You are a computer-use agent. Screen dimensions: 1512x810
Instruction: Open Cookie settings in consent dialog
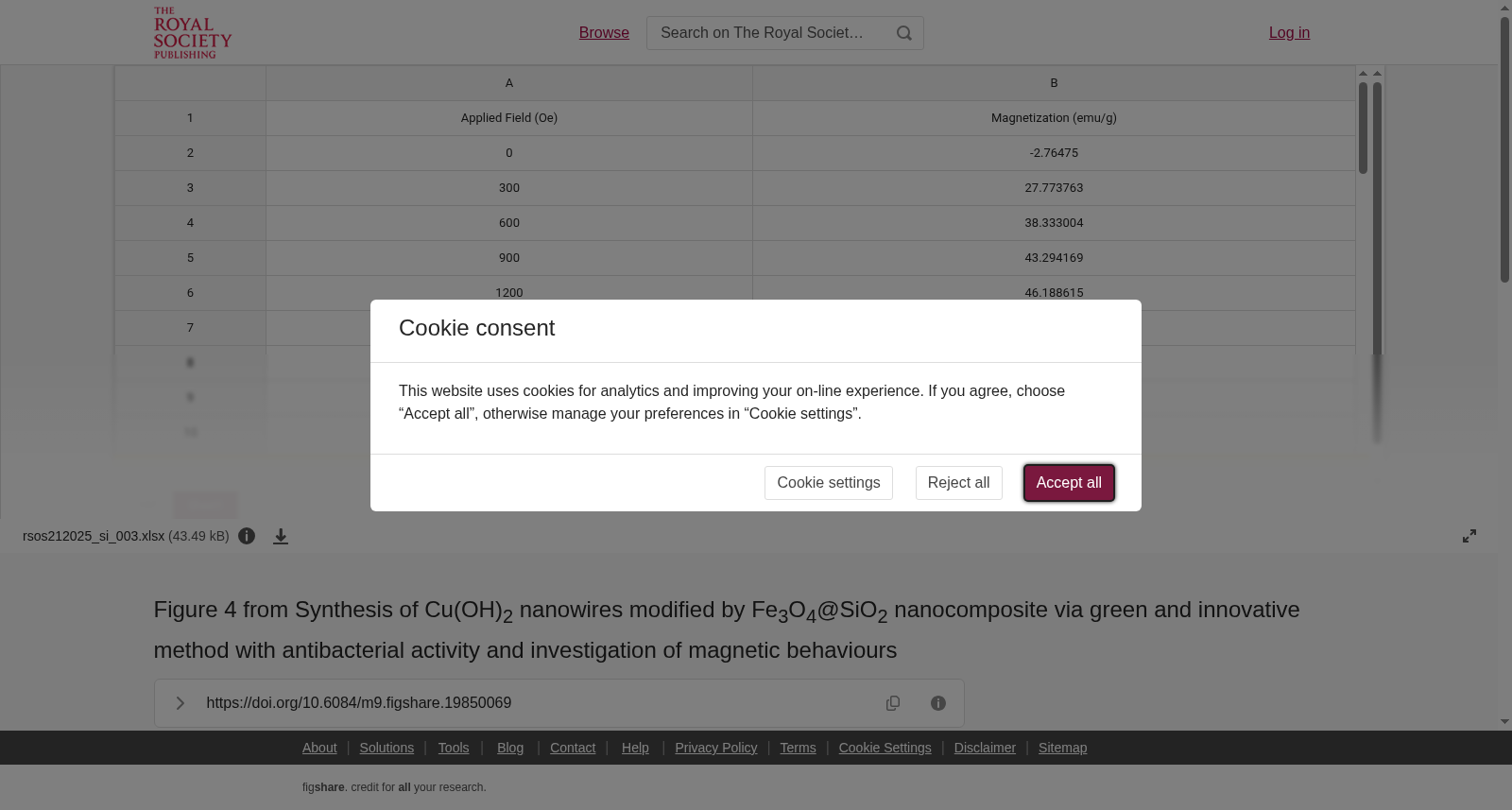(829, 483)
